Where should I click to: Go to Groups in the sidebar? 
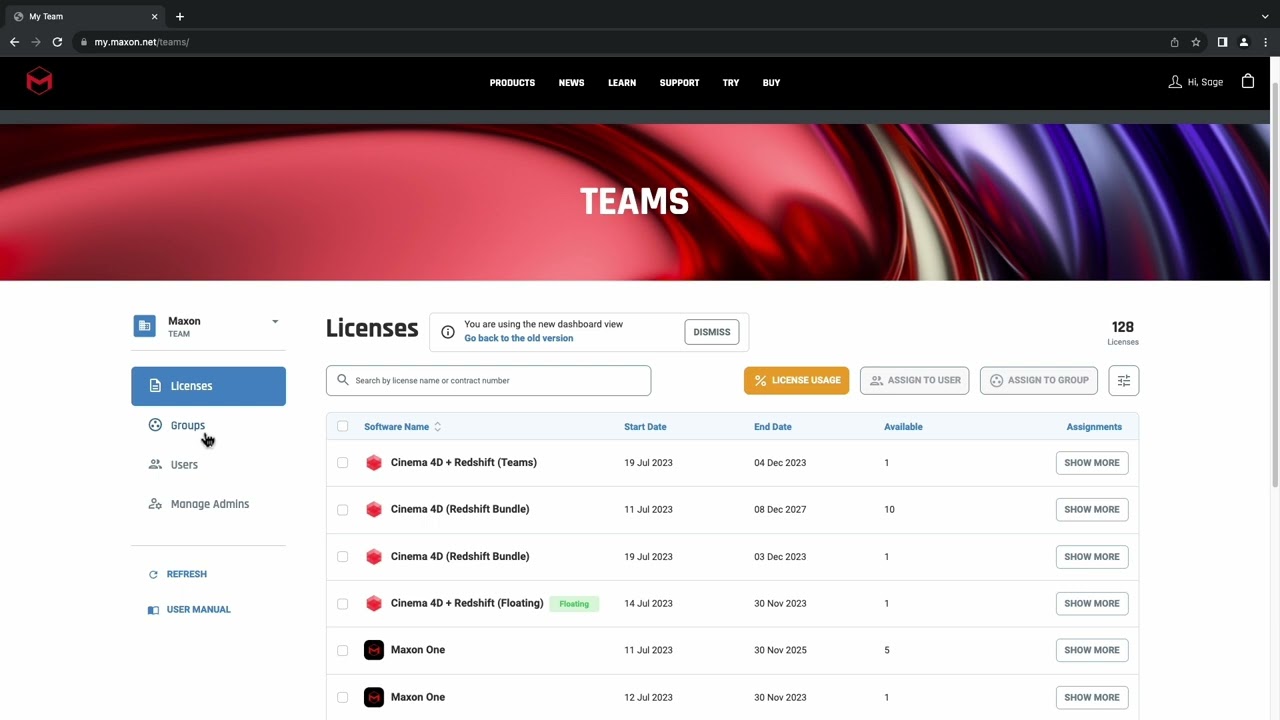coord(187,425)
